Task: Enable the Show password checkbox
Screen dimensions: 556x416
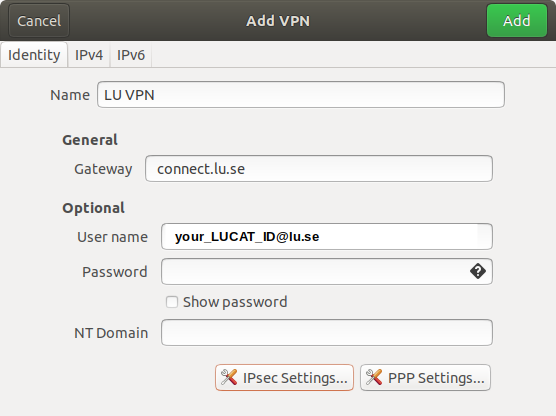Action: click(x=172, y=302)
